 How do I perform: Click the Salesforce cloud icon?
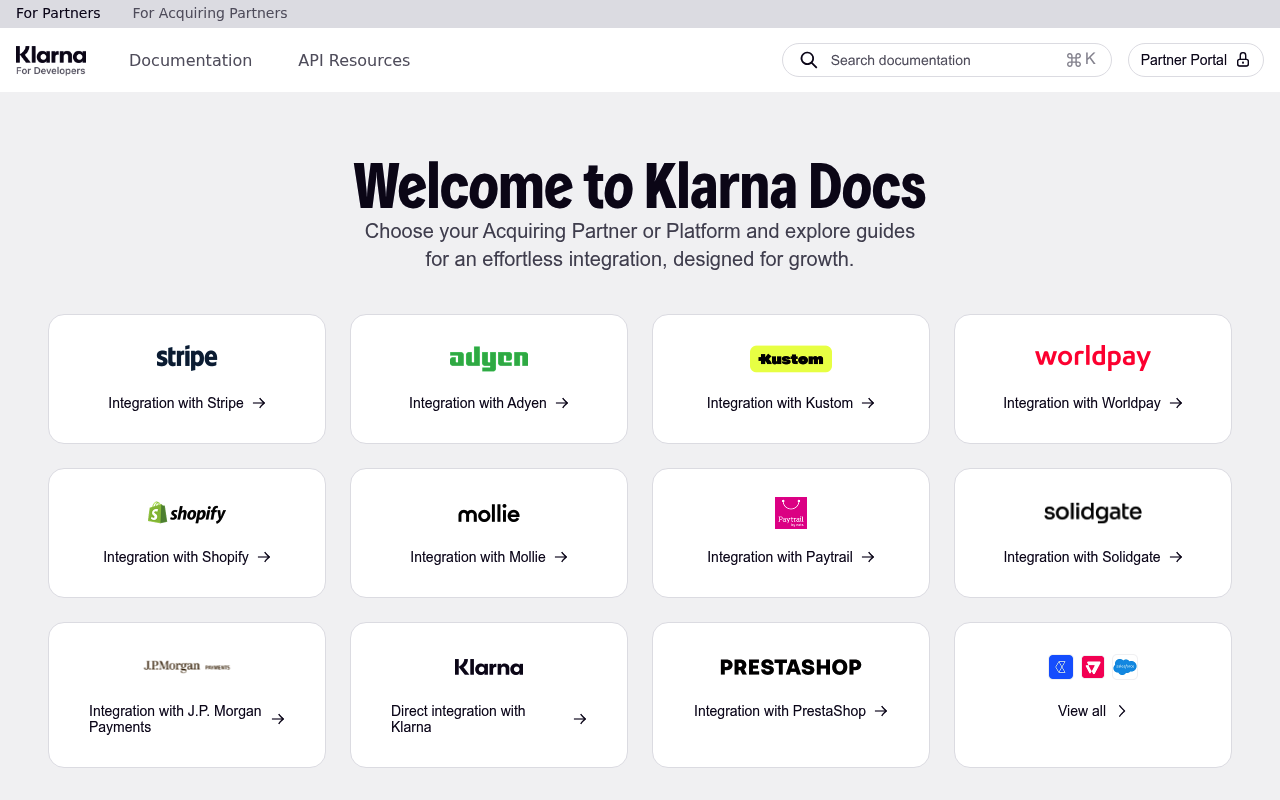click(x=1125, y=667)
